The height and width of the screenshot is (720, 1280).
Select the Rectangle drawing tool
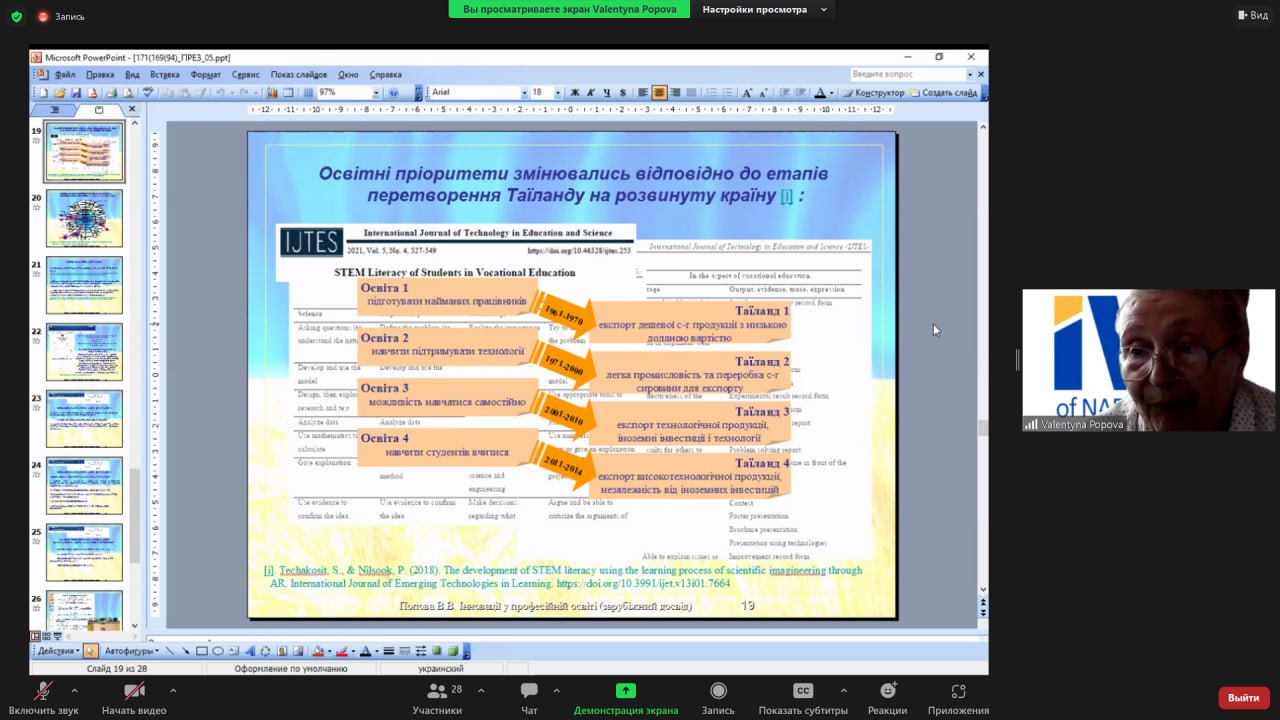click(202, 651)
